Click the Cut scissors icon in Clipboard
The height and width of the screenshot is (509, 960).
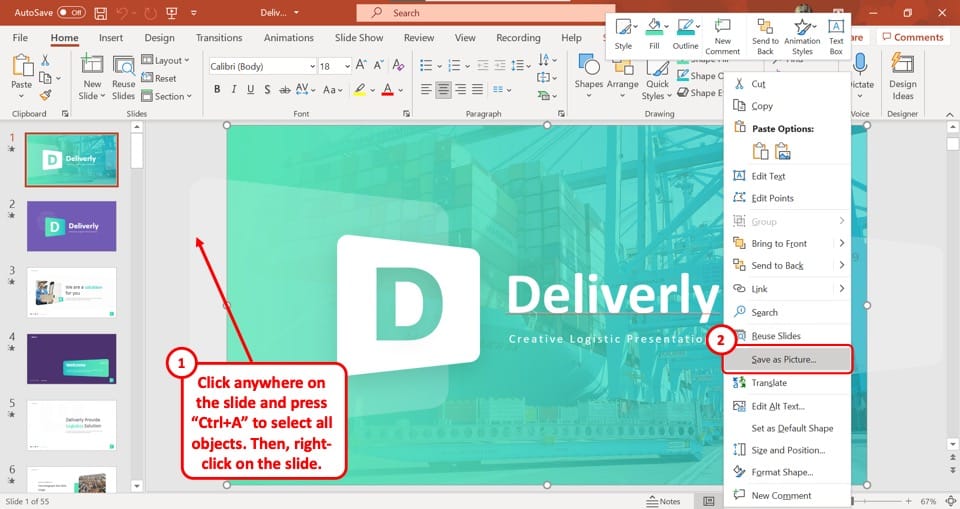pyautogui.click(x=45, y=60)
